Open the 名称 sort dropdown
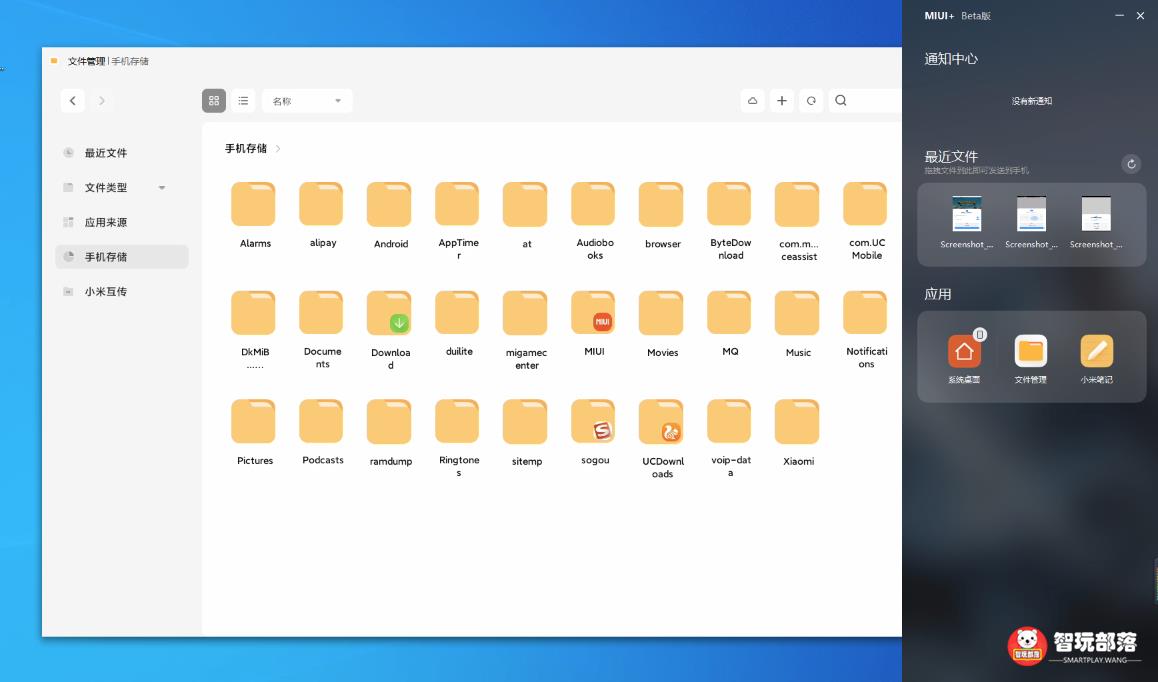 [x=307, y=101]
